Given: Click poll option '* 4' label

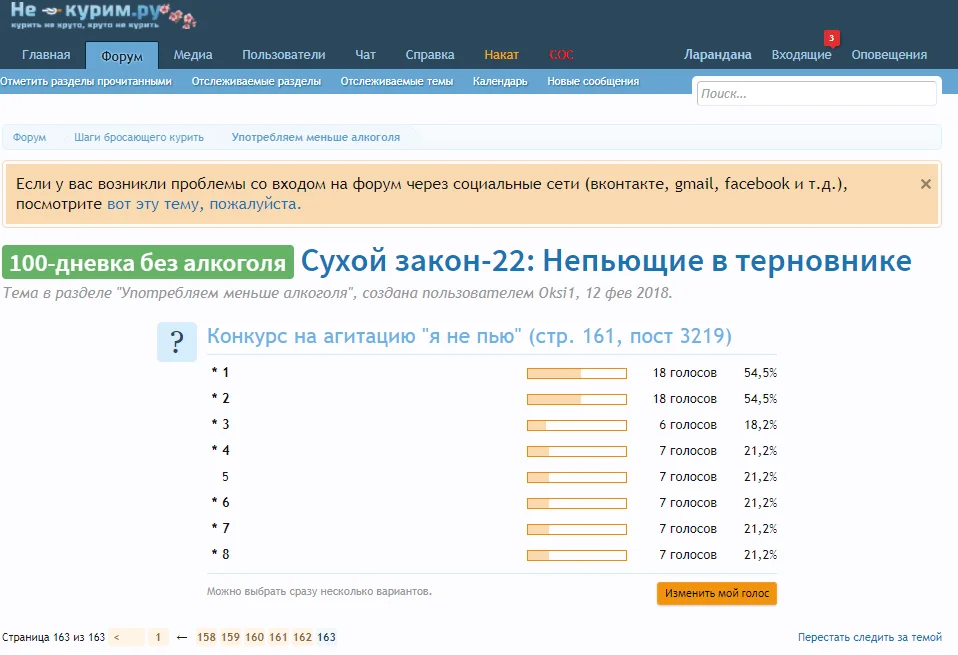Looking at the screenshot, I should (x=221, y=450).
